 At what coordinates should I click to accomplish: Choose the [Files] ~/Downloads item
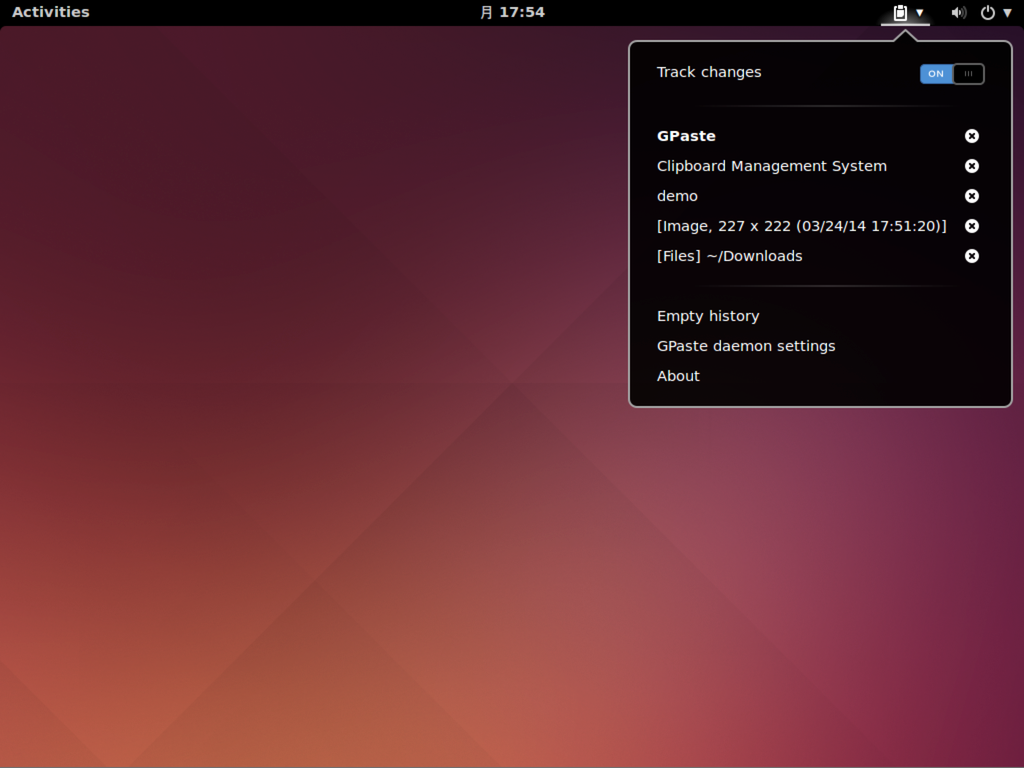pos(729,256)
